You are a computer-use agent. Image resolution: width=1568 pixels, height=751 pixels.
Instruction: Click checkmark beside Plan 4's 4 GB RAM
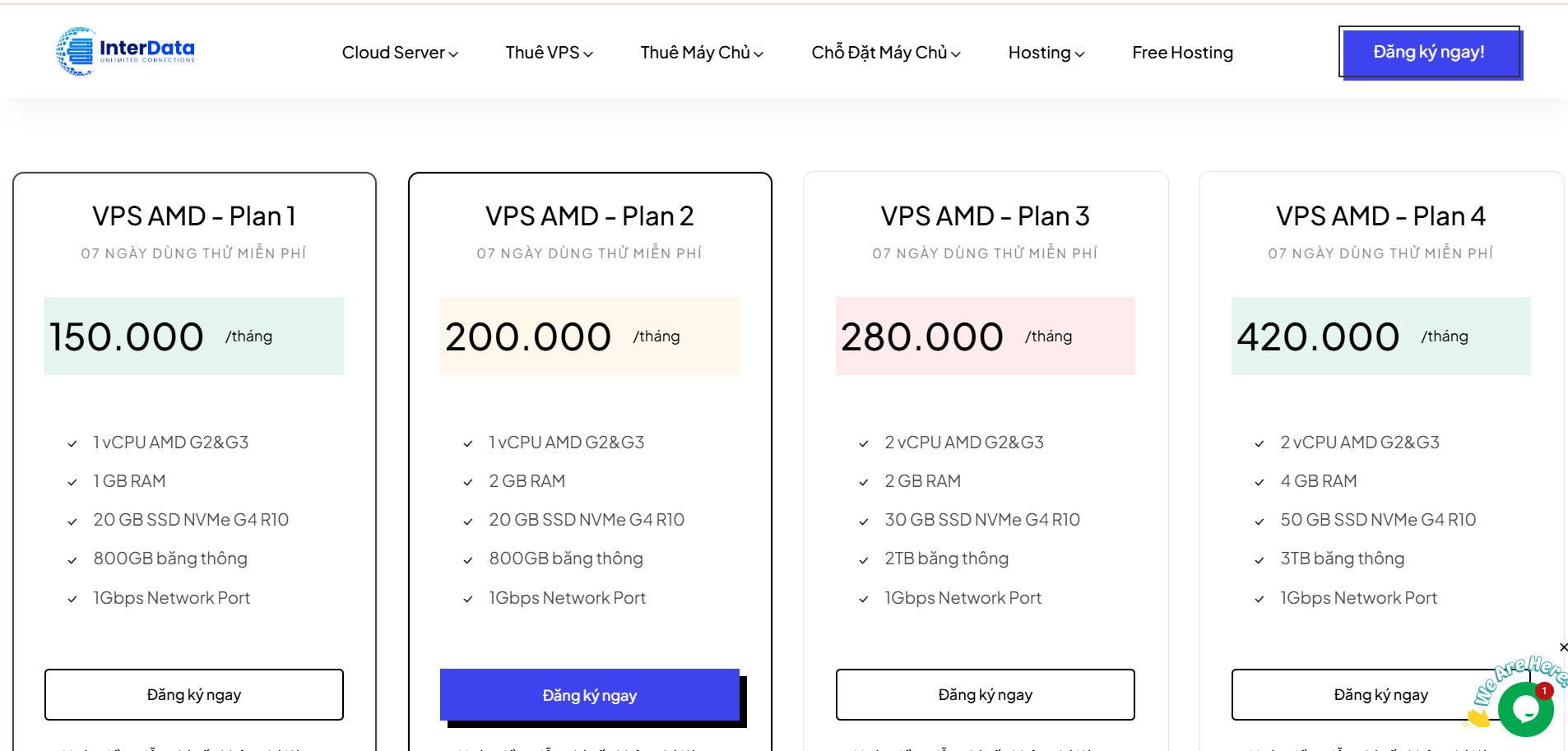1259,482
